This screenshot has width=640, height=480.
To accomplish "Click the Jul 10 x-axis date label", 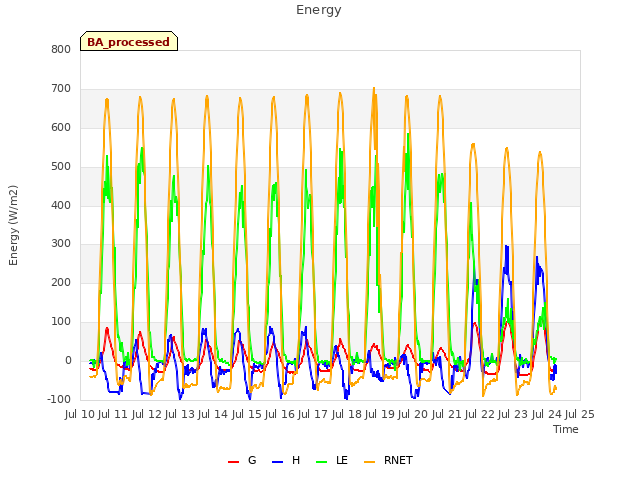I will 80,414.
